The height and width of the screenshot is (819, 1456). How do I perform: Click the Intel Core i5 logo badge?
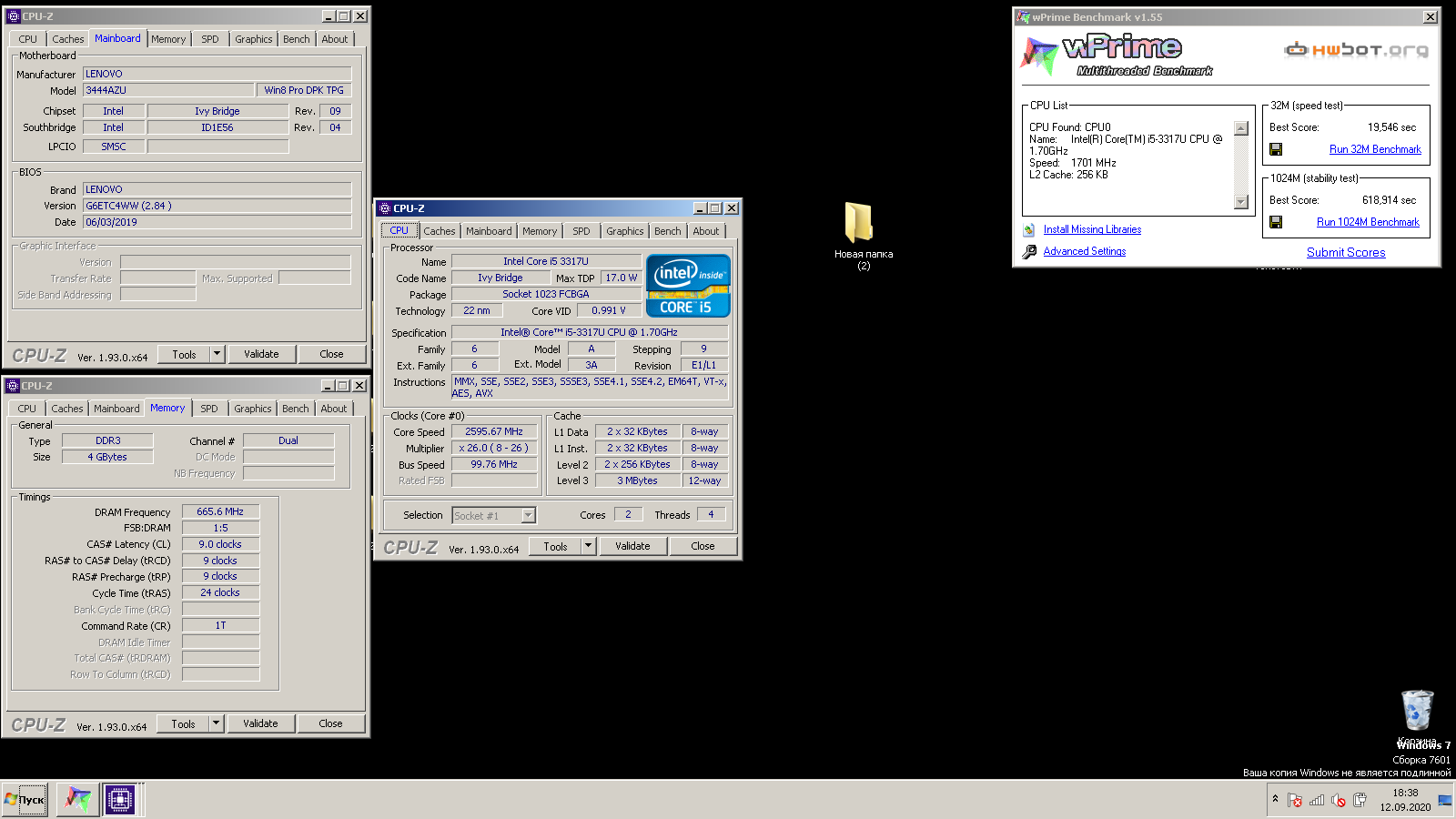point(688,286)
